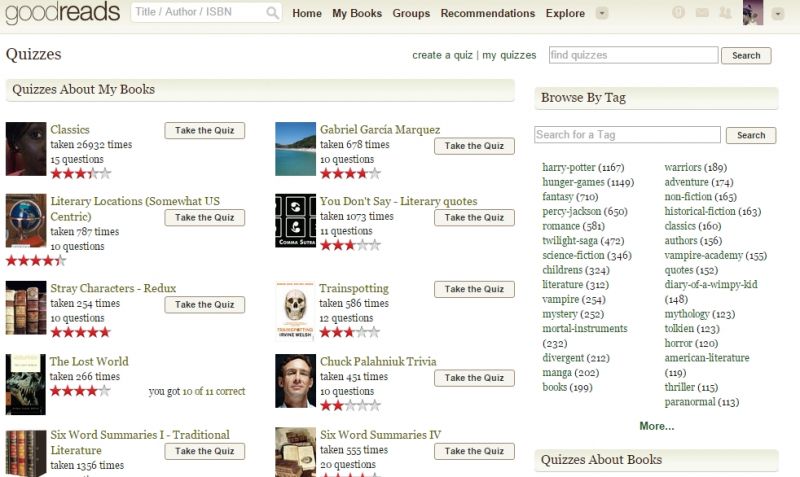
Task: Open the friend requests icon
Action: tap(725, 13)
